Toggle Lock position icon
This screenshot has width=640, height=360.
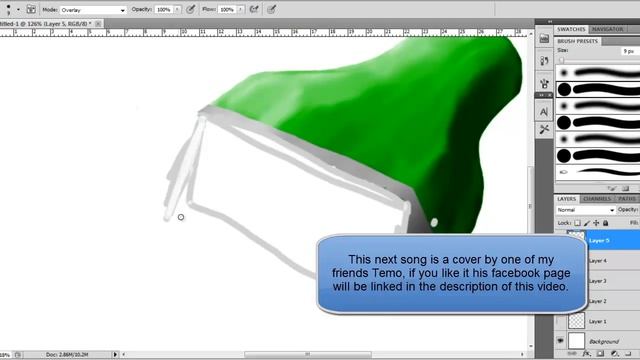pyautogui.click(x=596, y=223)
